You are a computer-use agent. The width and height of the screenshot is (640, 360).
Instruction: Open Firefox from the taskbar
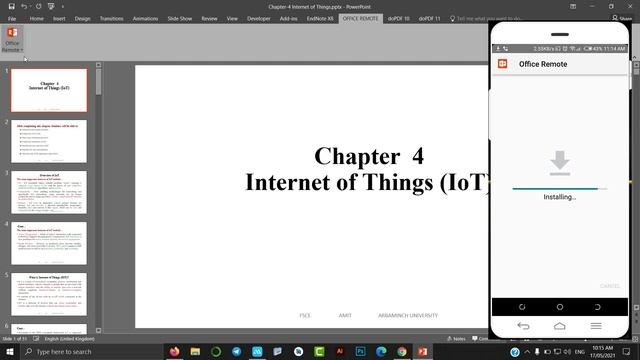point(175,351)
